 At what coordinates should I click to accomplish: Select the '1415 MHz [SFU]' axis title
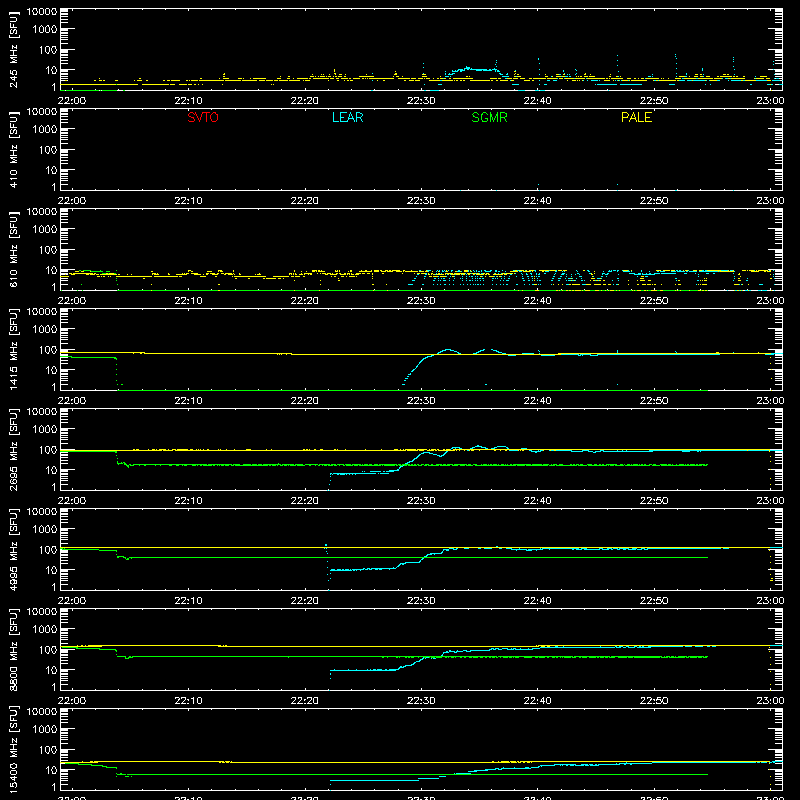pyautogui.click(x=13, y=349)
